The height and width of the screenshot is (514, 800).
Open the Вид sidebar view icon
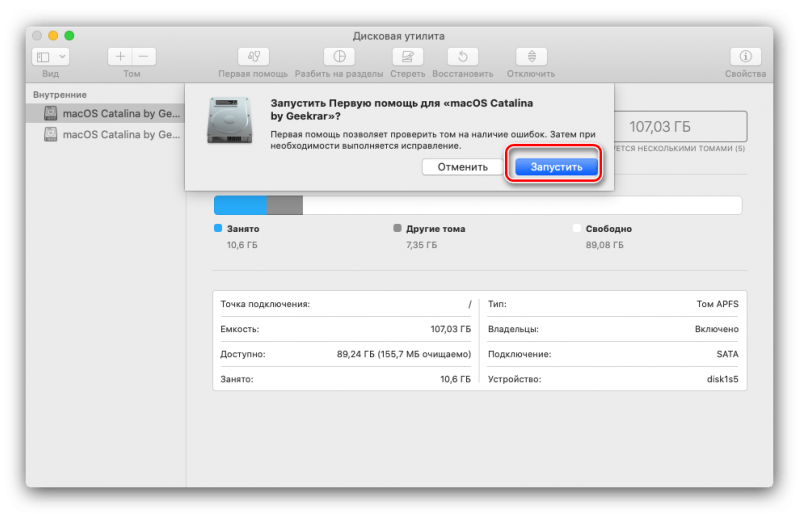43,56
